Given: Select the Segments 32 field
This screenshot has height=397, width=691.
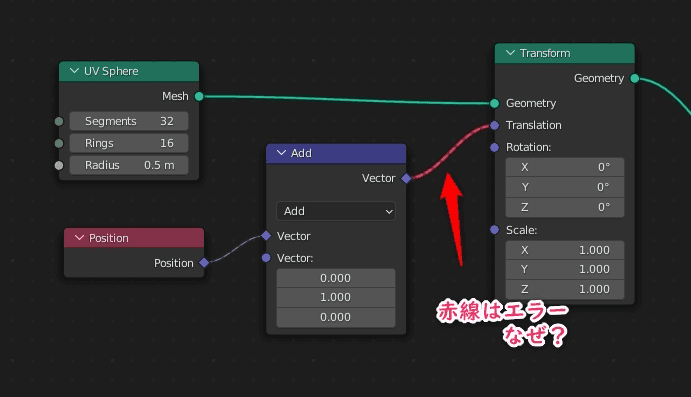Looking at the screenshot, I should click(129, 121).
